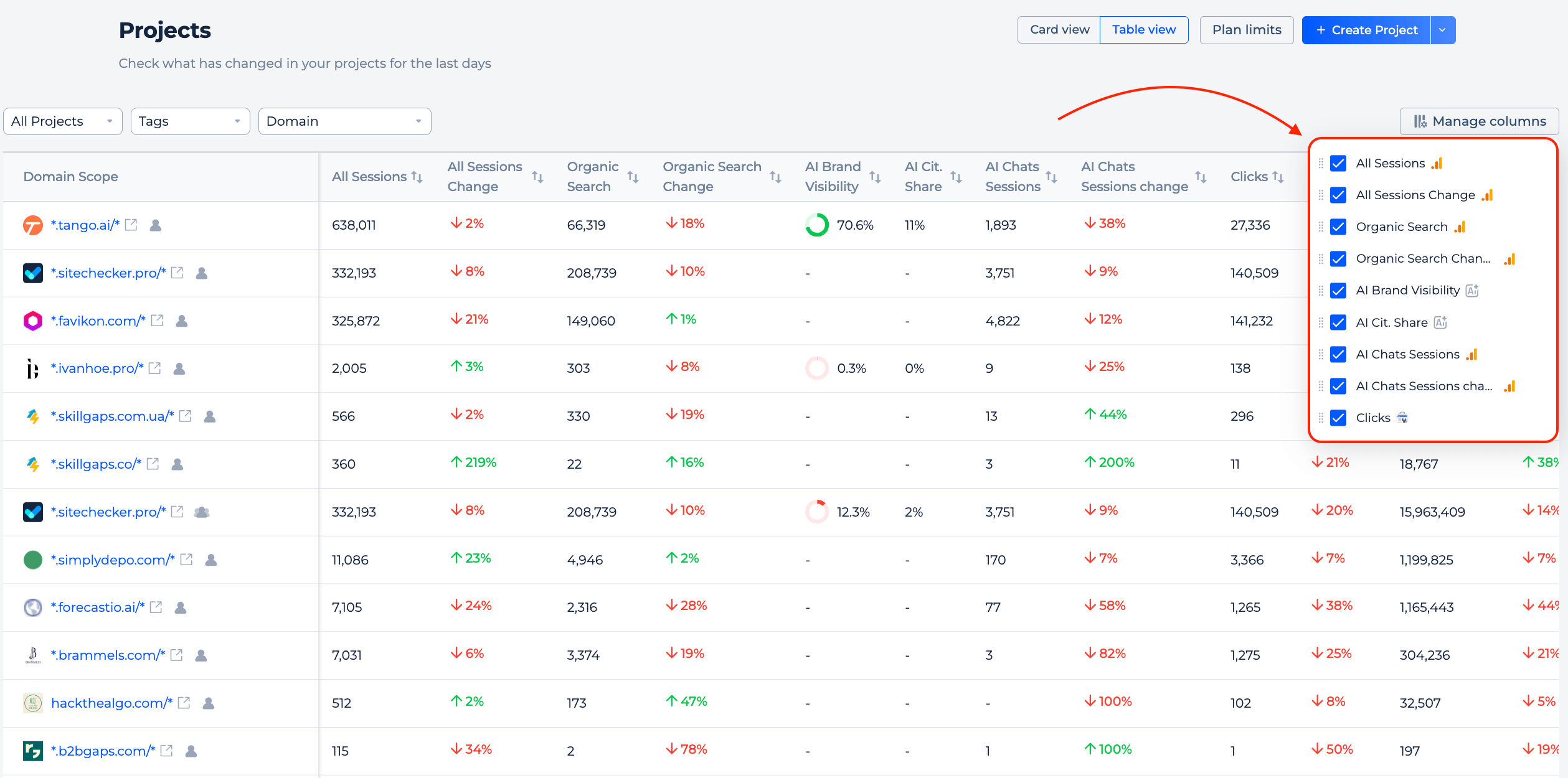The height and width of the screenshot is (778, 1568).
Task: Open Create Project dropdown arrow
Action: click(1443, 30)
